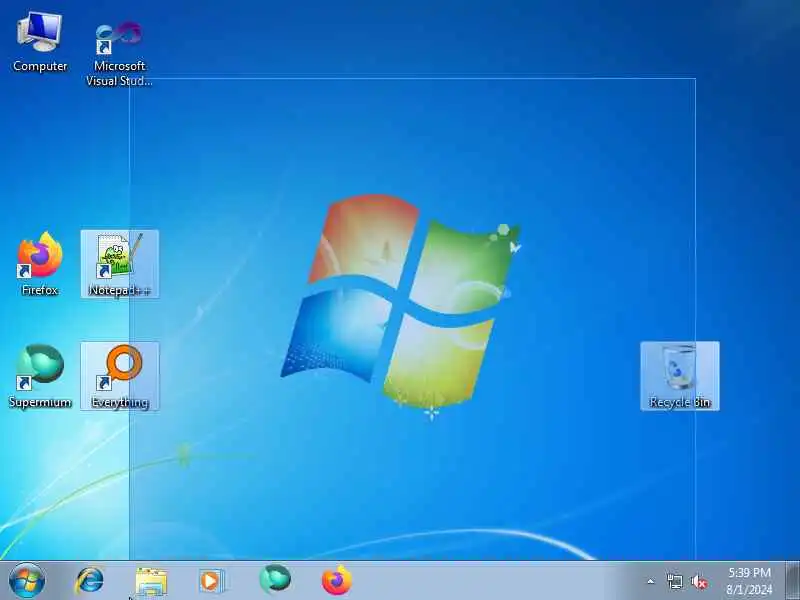Select the Computer desktop icon
800x600 pixels.
pyautogui.click(x=40, y=43)
